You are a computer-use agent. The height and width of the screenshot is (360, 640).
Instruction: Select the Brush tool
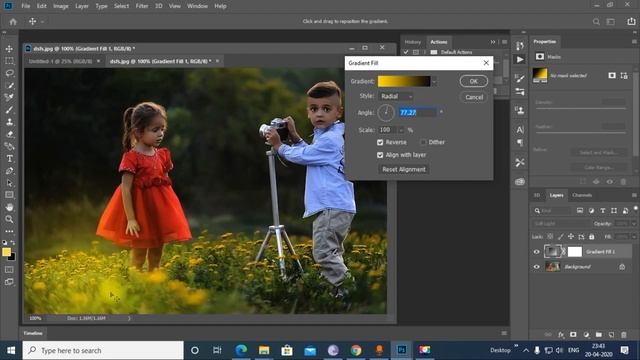click(x=9, y=110)
